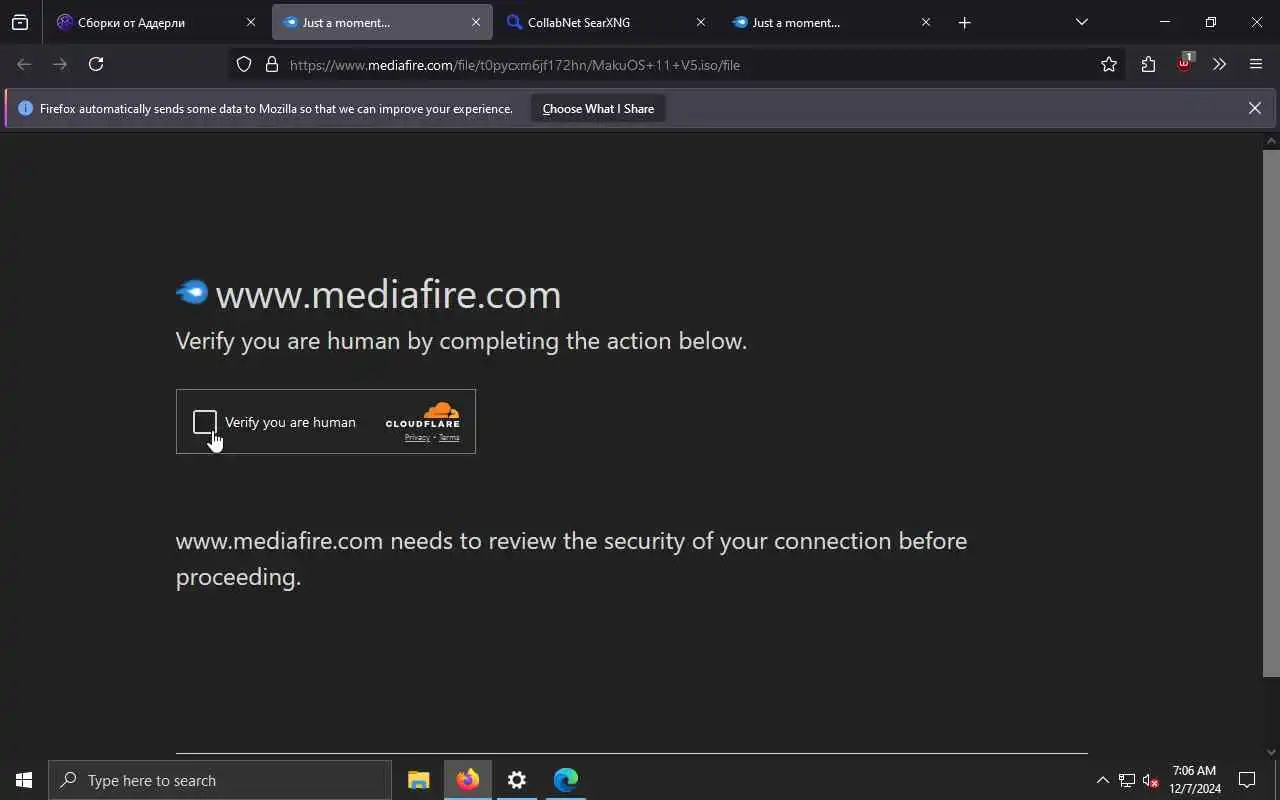
Task: Click the MediaFire flame logo
Action: [192, 292]
